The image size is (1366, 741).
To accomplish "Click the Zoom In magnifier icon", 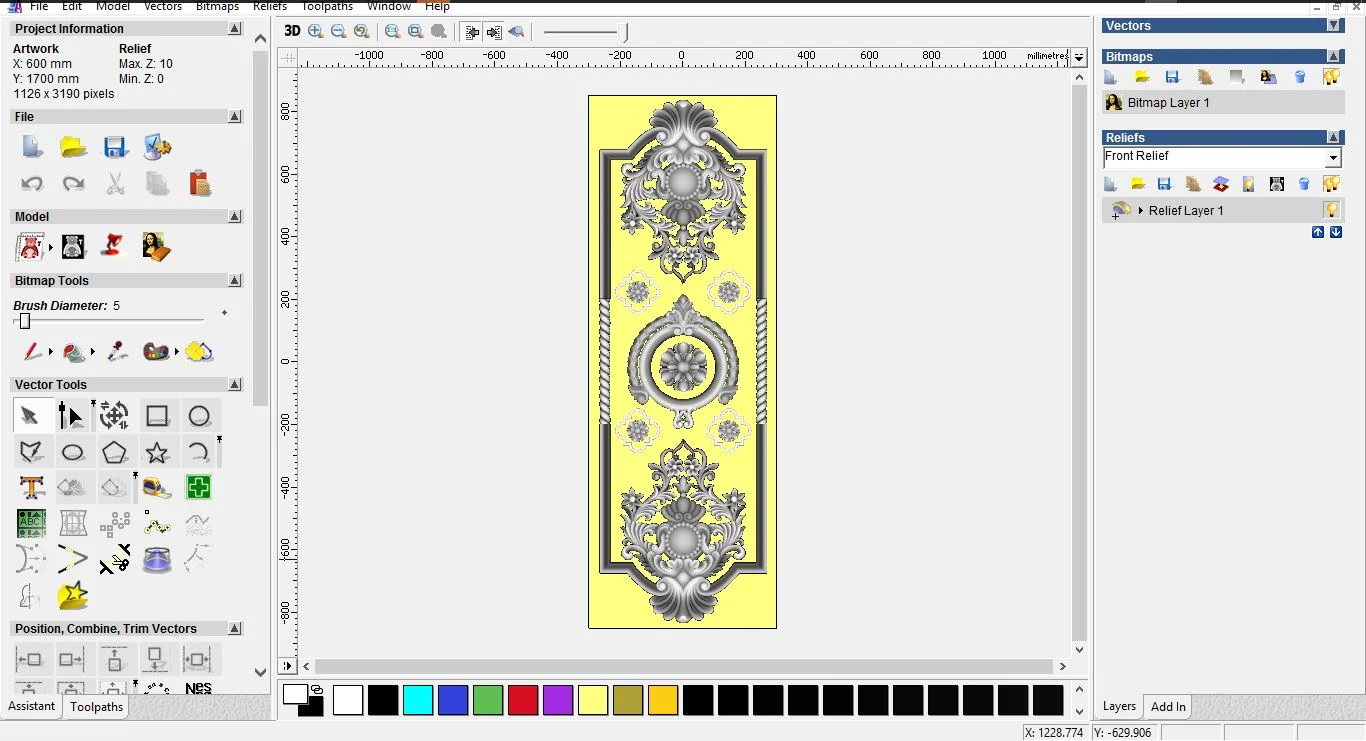I will [316, 31].
